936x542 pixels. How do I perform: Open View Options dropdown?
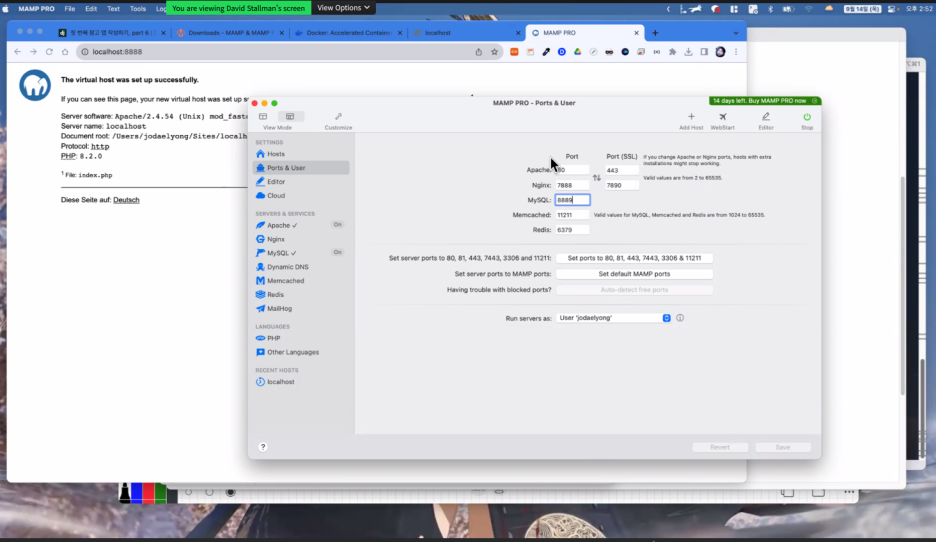coord(343,8)
